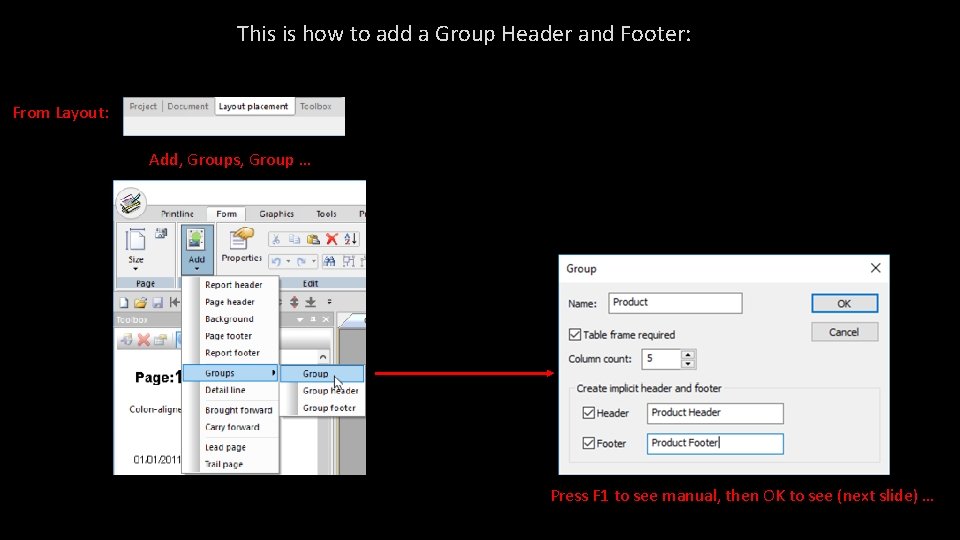The height and width of the screenshot is (540, 960).
Task: Click the Save diskette icon
Action: 158,302
